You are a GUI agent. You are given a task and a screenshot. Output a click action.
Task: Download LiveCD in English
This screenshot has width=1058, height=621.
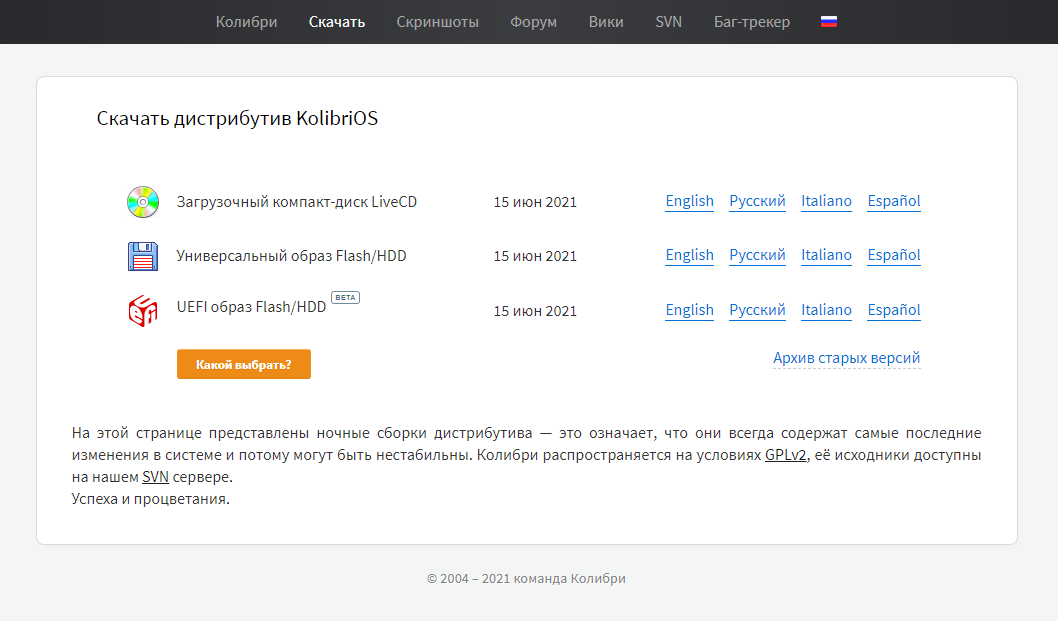[x=689, y=201]
